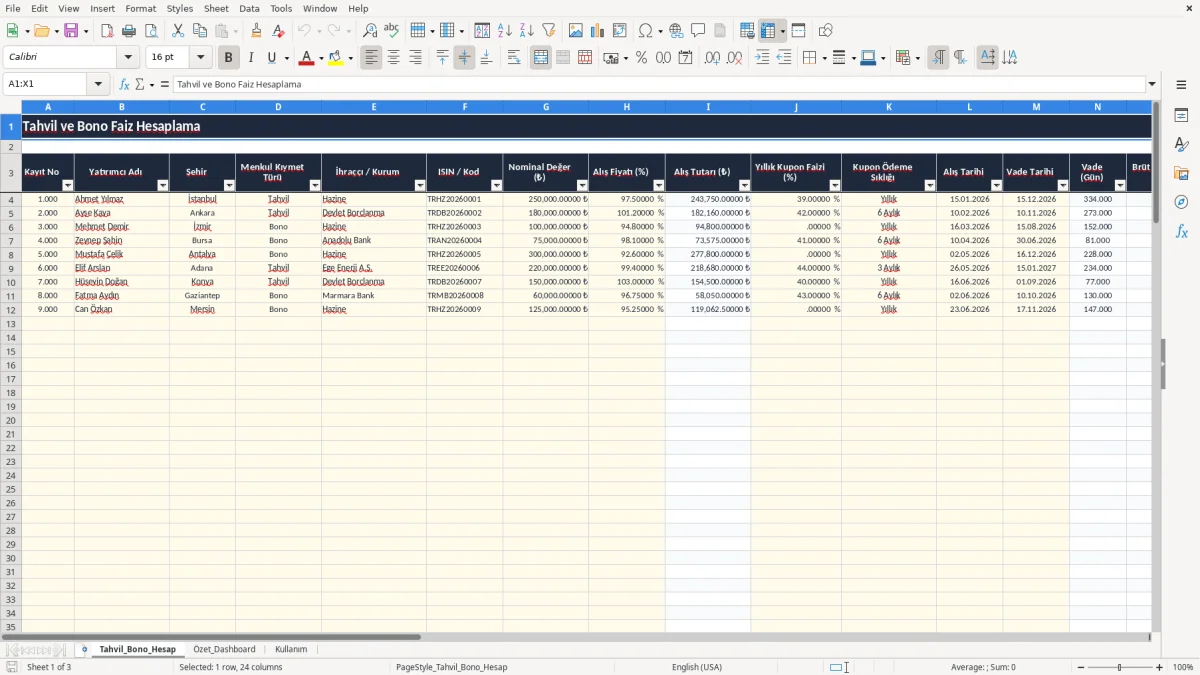Enable center horizontal alignment
The height and width of the screenshot is (675, 1200).
click(394, 58)
